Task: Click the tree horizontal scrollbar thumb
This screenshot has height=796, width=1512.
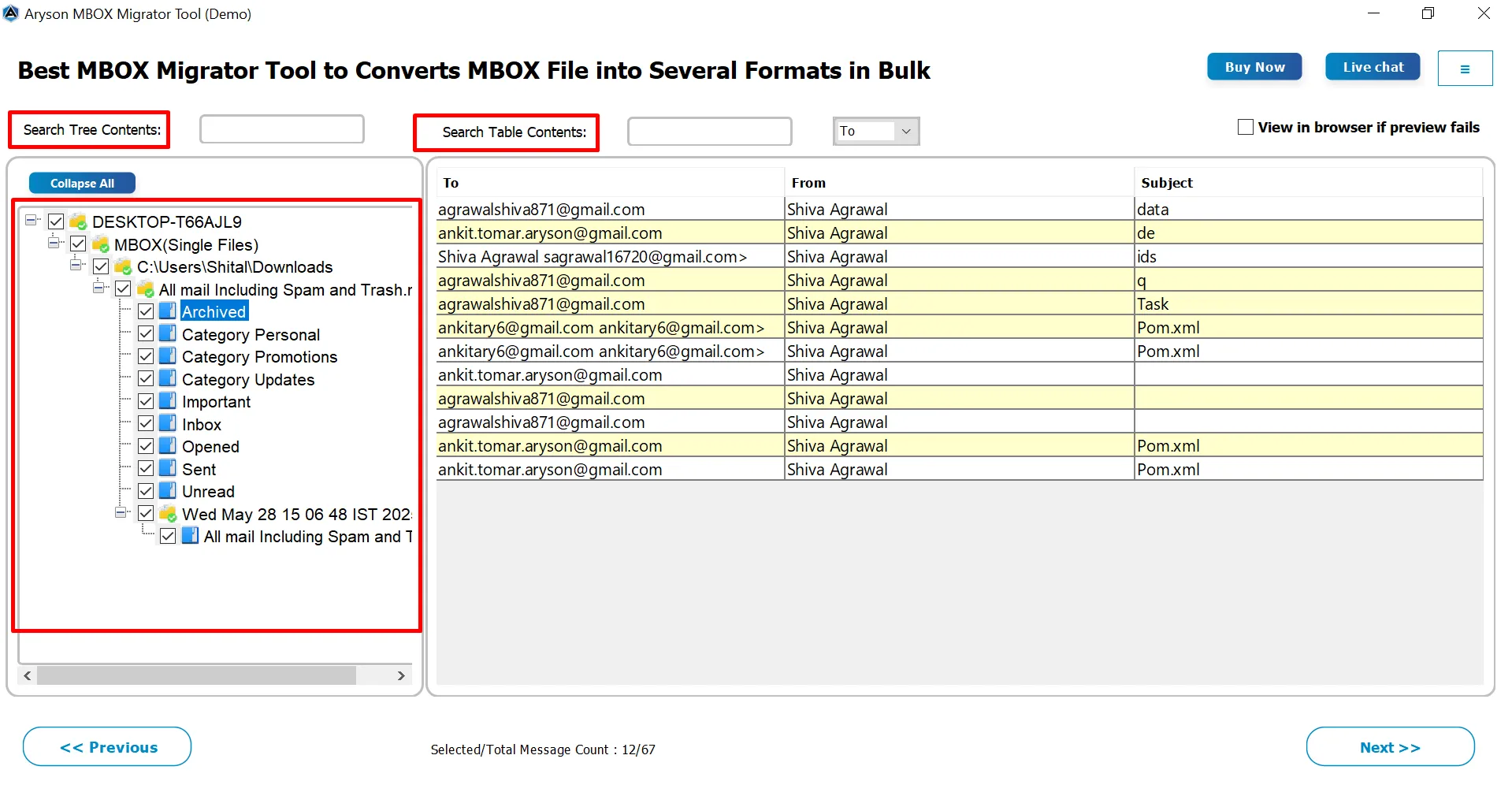Action: point(195,675)
